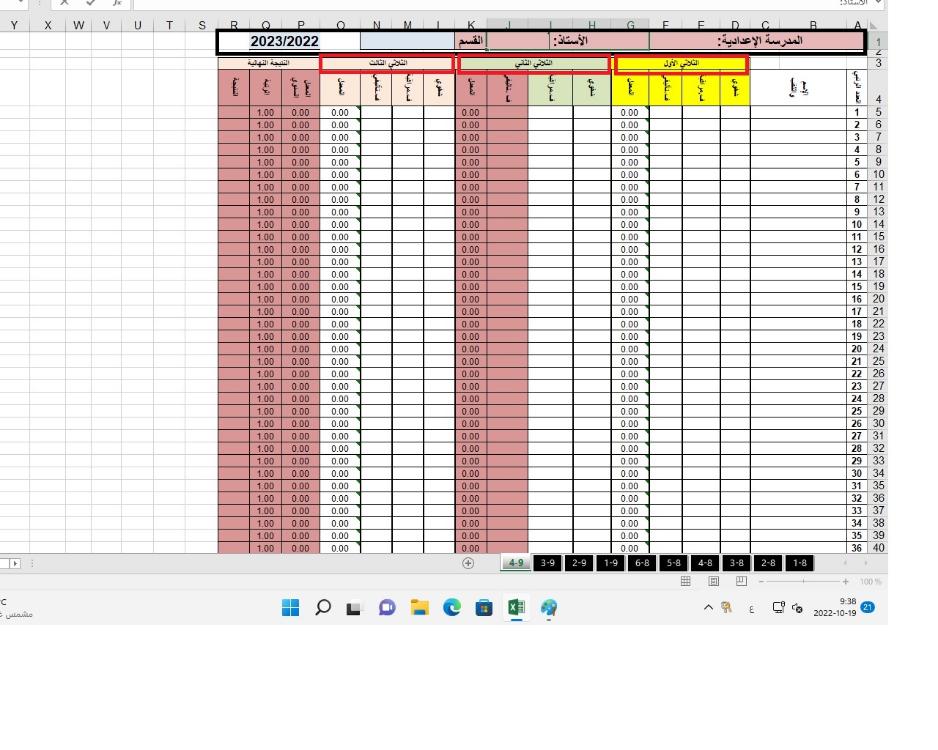Switch to the 1-8 sheet tab
The image size is (938, 750).
click(800, 563)
